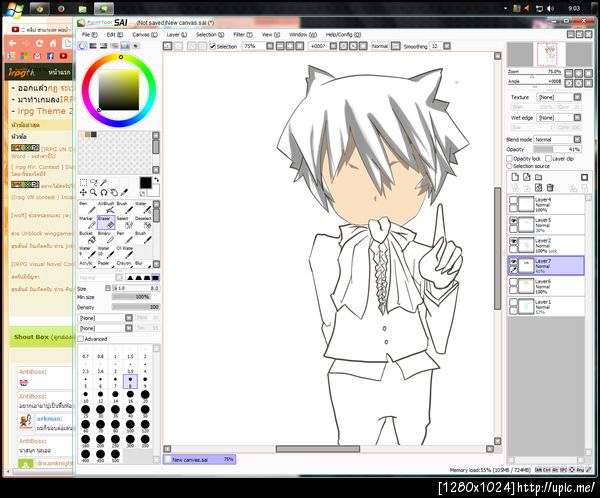Select the zoom magnifier tool
The width and height of the screenshot is (600, 498).
coord(93,192)
